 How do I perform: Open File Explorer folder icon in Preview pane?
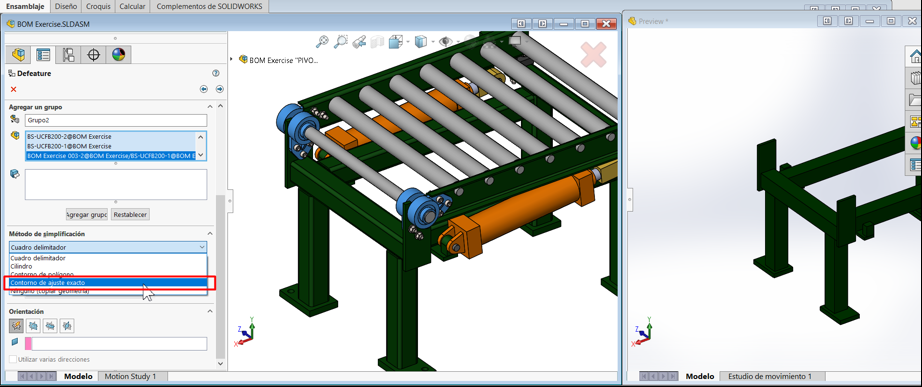(x=916, y=99)
